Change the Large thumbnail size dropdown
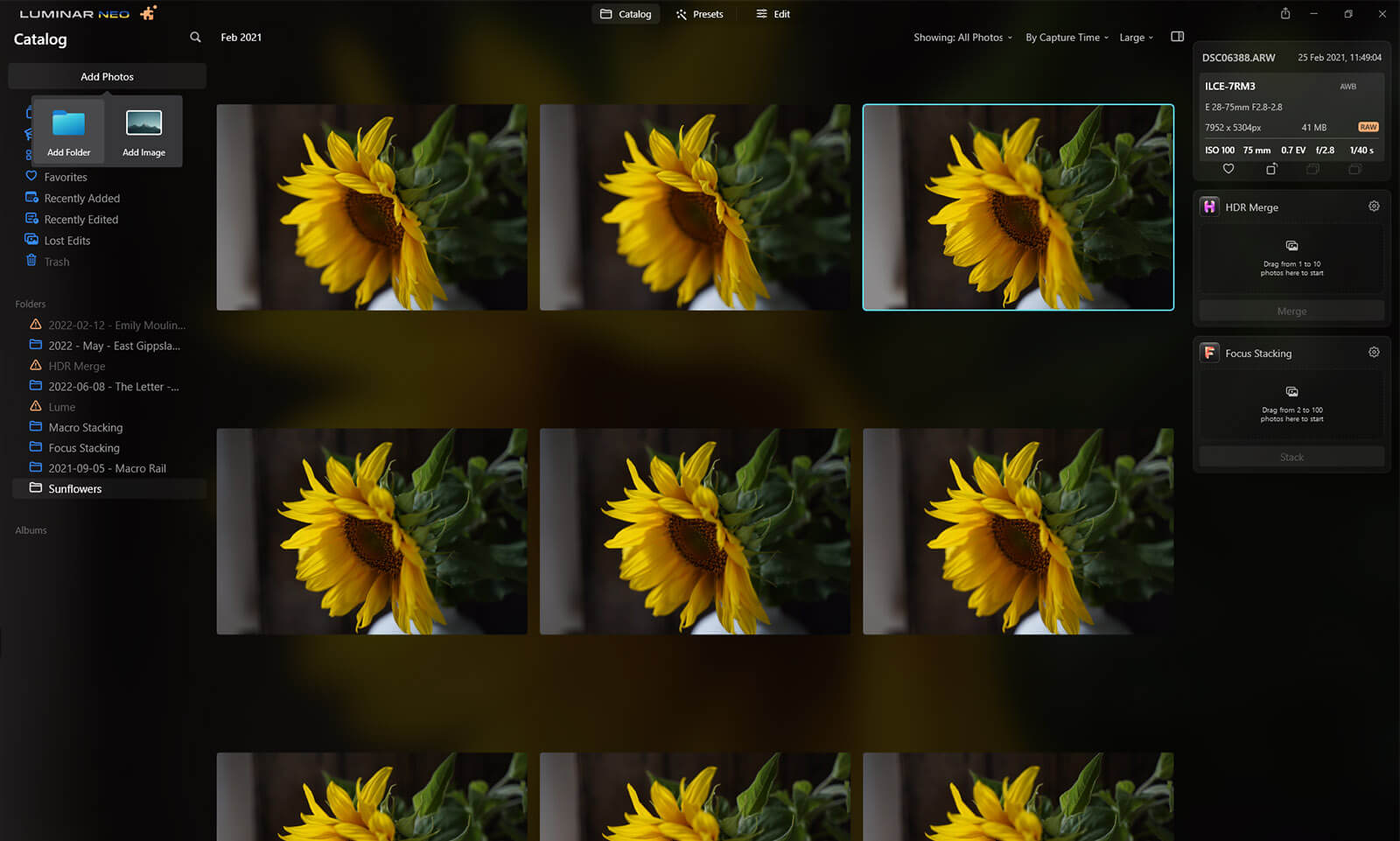The height and width of the screenshot is (841, 1400). (1136, 38)
